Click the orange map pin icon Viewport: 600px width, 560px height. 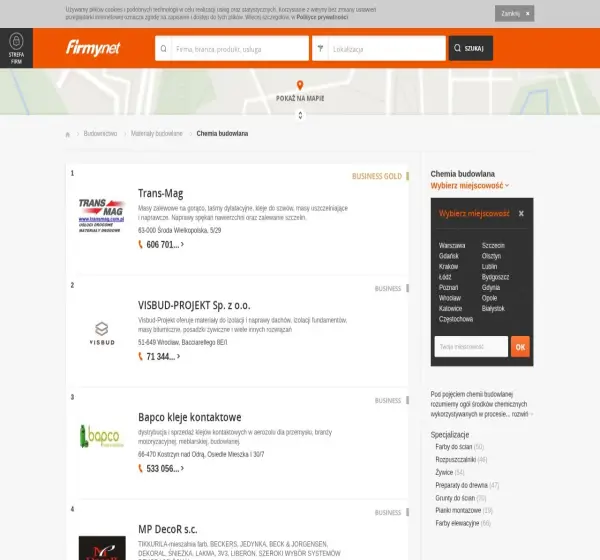tap(300, 85)
